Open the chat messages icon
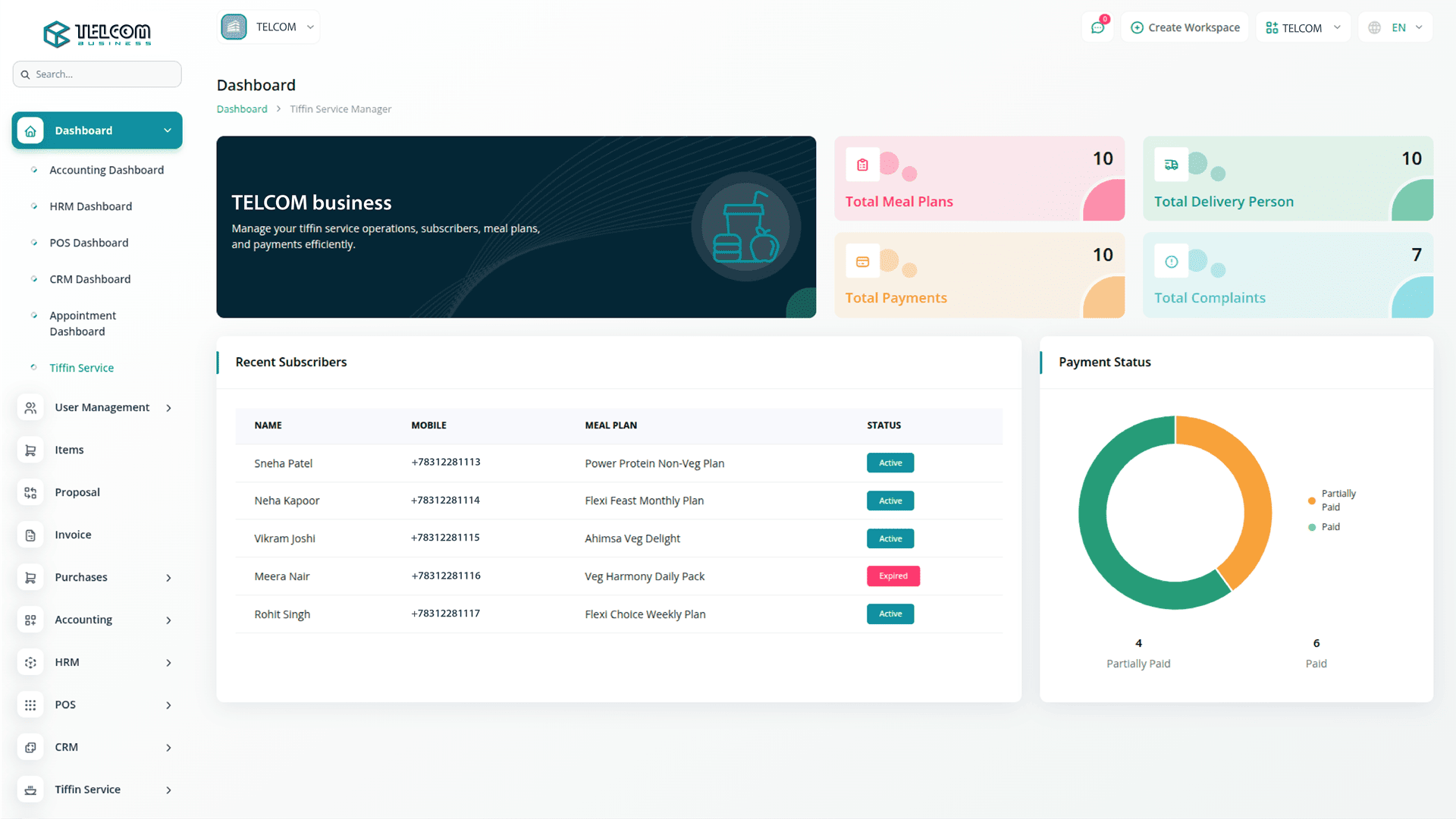 [x=1097, y=28]
